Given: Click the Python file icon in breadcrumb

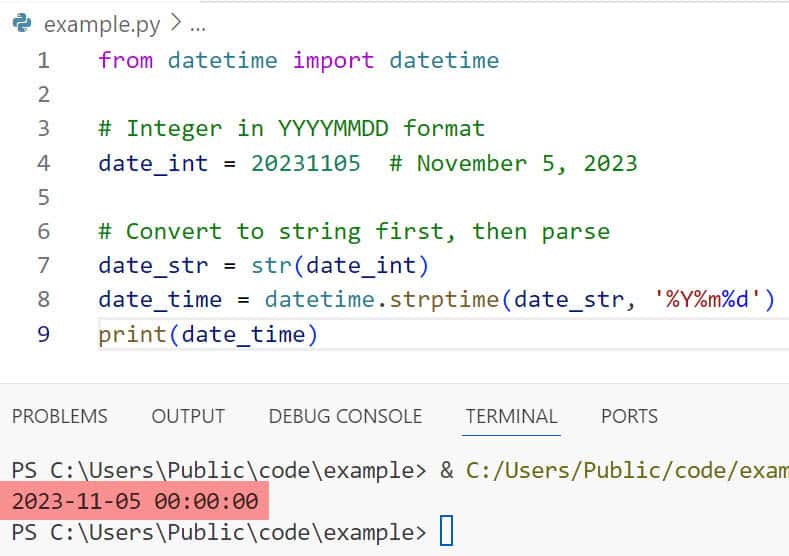Looking at the screenshot, I should point(21,22).
